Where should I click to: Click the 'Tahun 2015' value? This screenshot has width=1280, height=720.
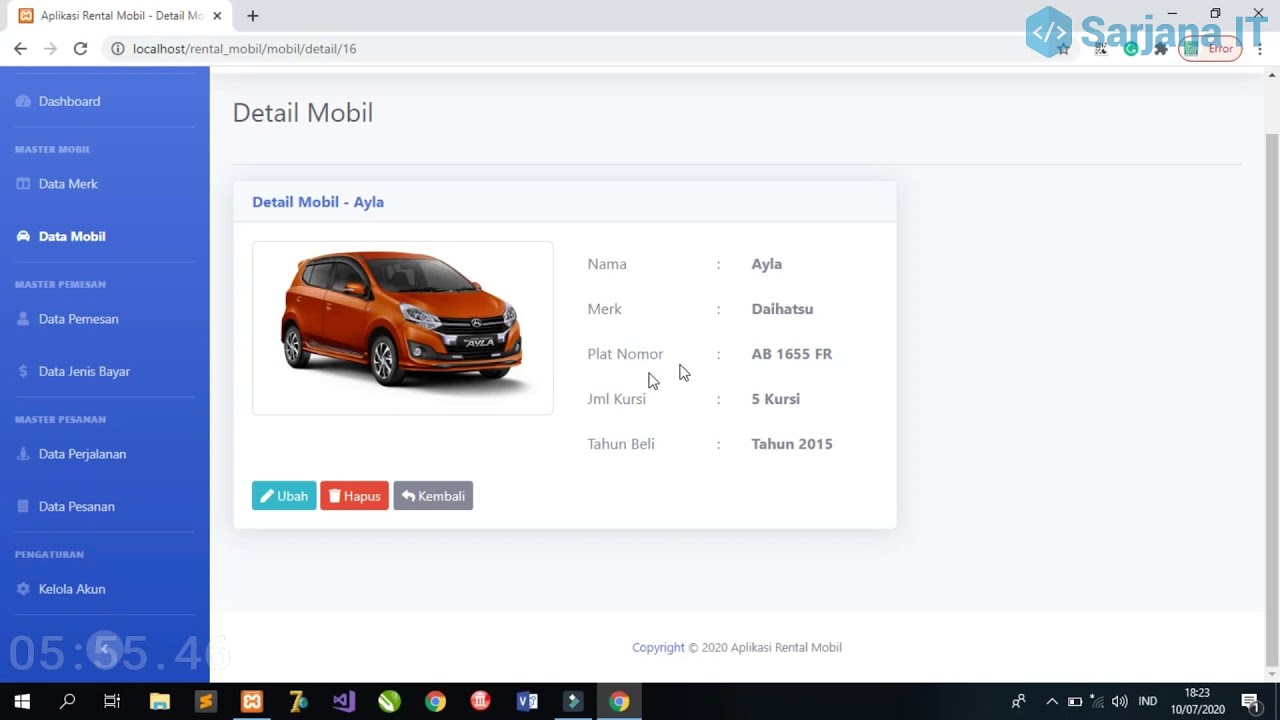792,444
